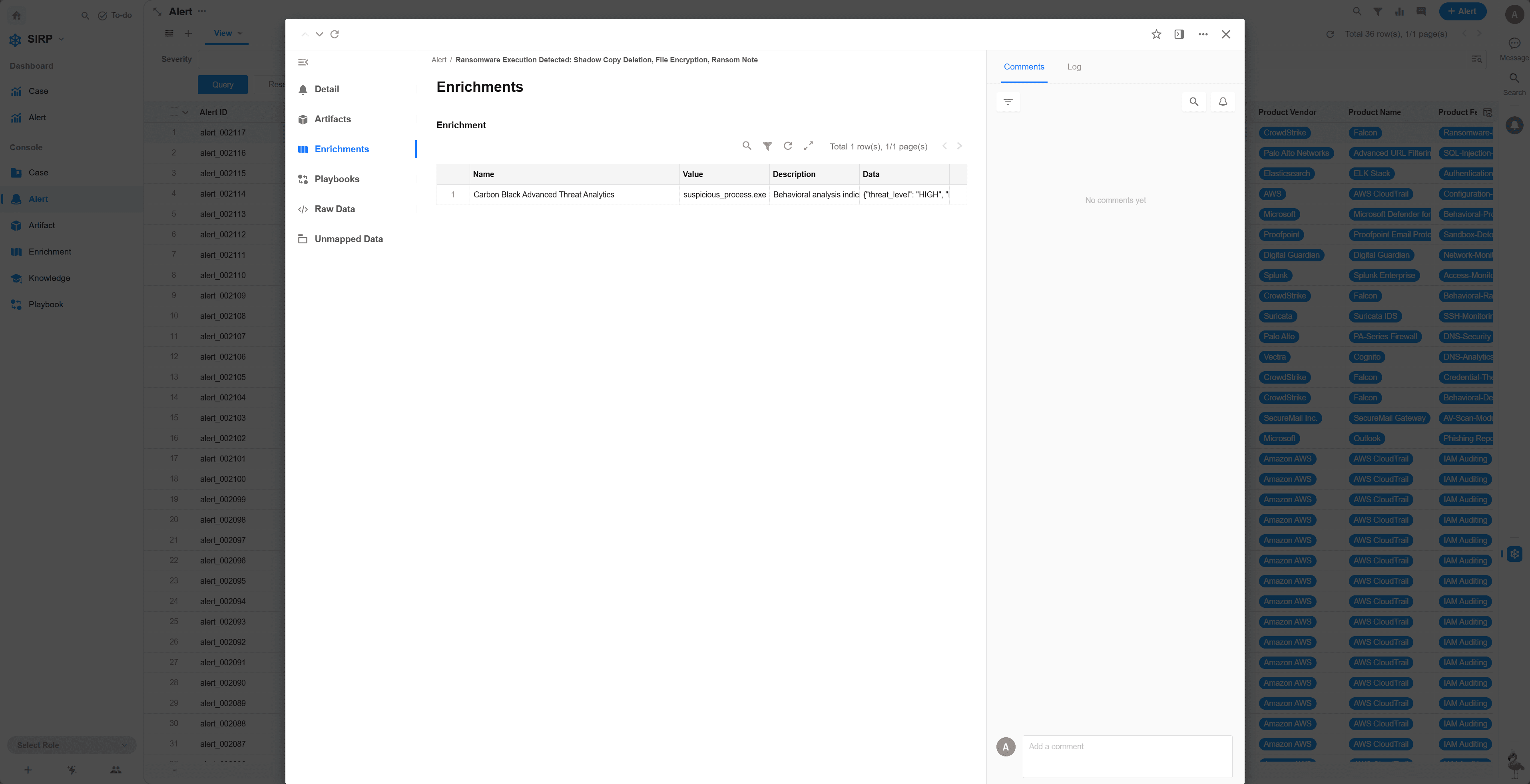Click the CrowdStrike vendor tag in first row
The image size is (1530, 784).
pos(1285,133)
